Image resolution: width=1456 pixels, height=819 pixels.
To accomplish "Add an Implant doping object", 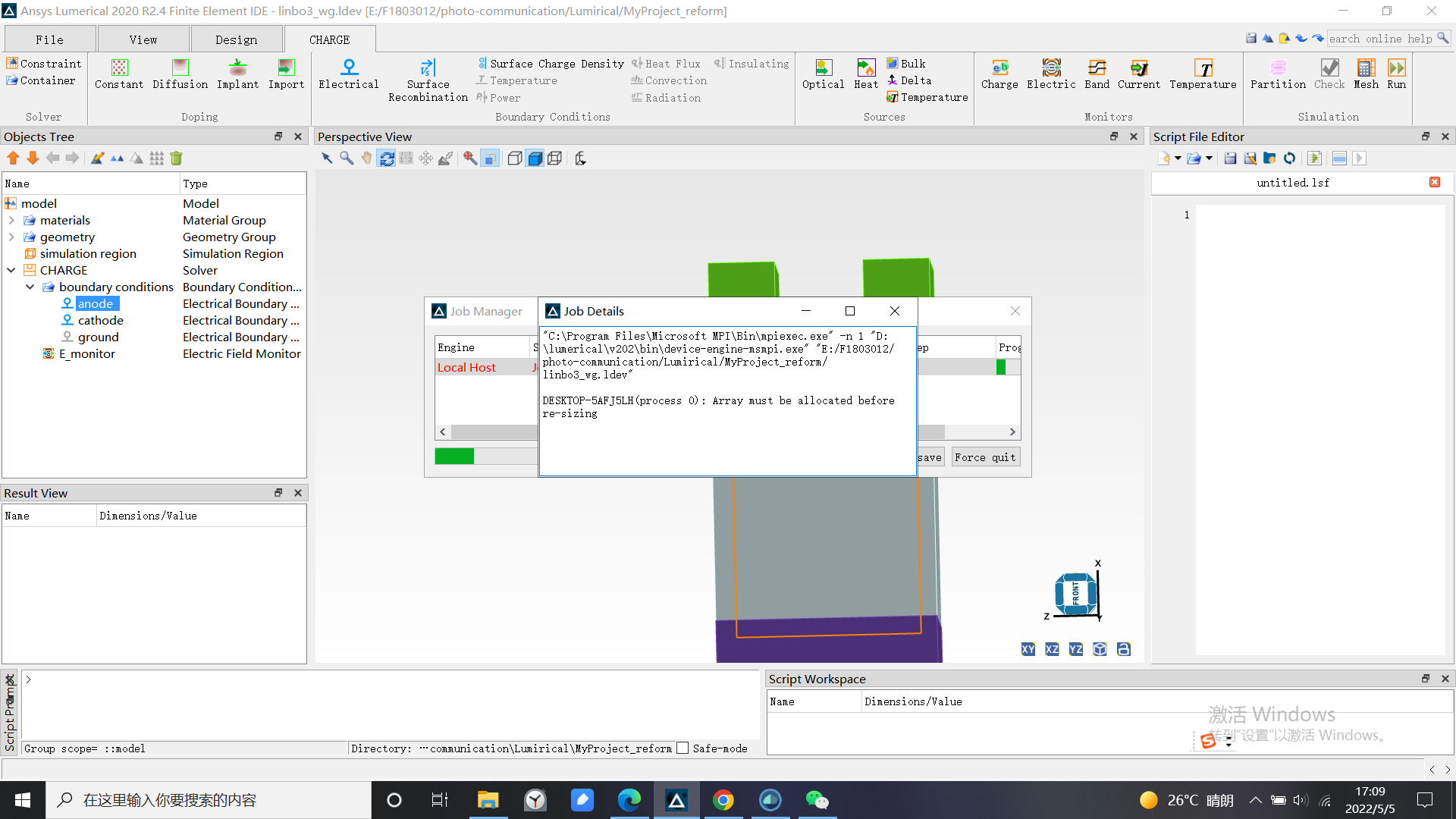I will click(x=237, y=74).
